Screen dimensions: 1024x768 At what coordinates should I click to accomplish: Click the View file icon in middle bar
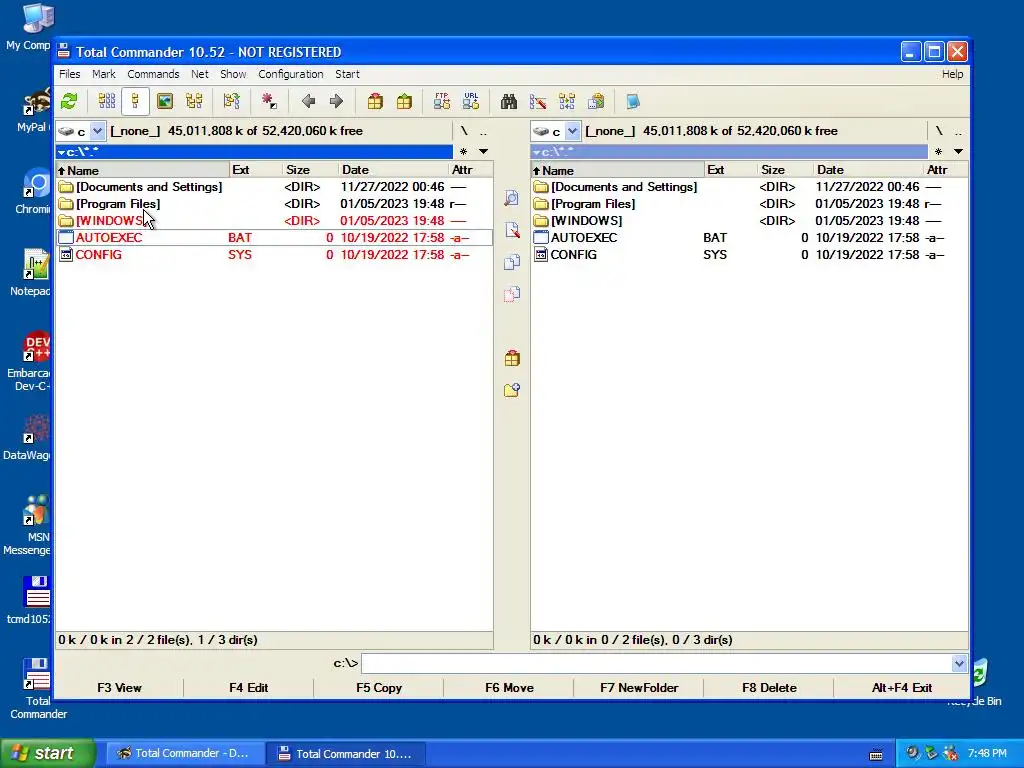click(x=511, y=198)
